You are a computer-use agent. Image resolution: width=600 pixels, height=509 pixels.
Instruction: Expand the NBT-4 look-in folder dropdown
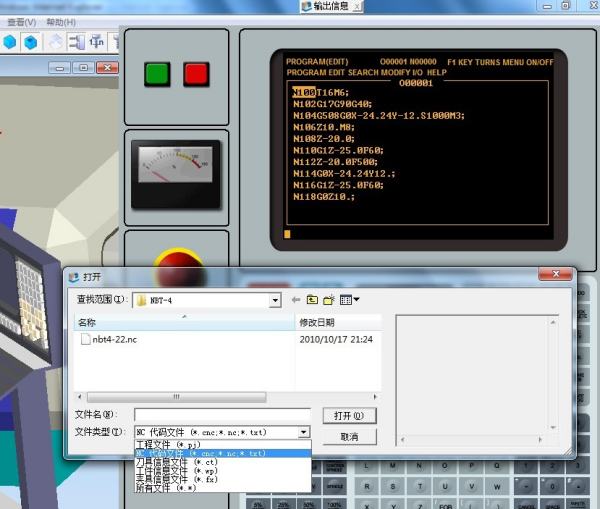[x=274, y=300]
